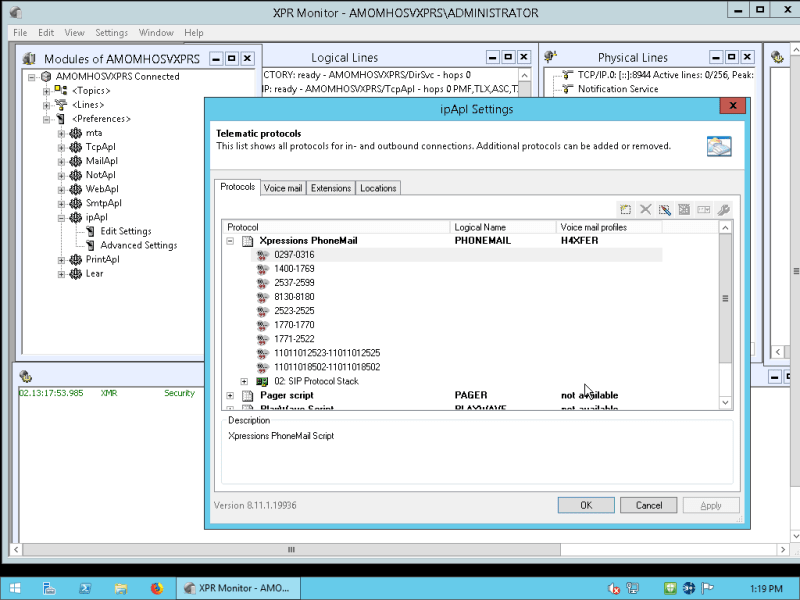Switch to the Extensions tab
Screen dimensions: 800x600
[331, 188]
